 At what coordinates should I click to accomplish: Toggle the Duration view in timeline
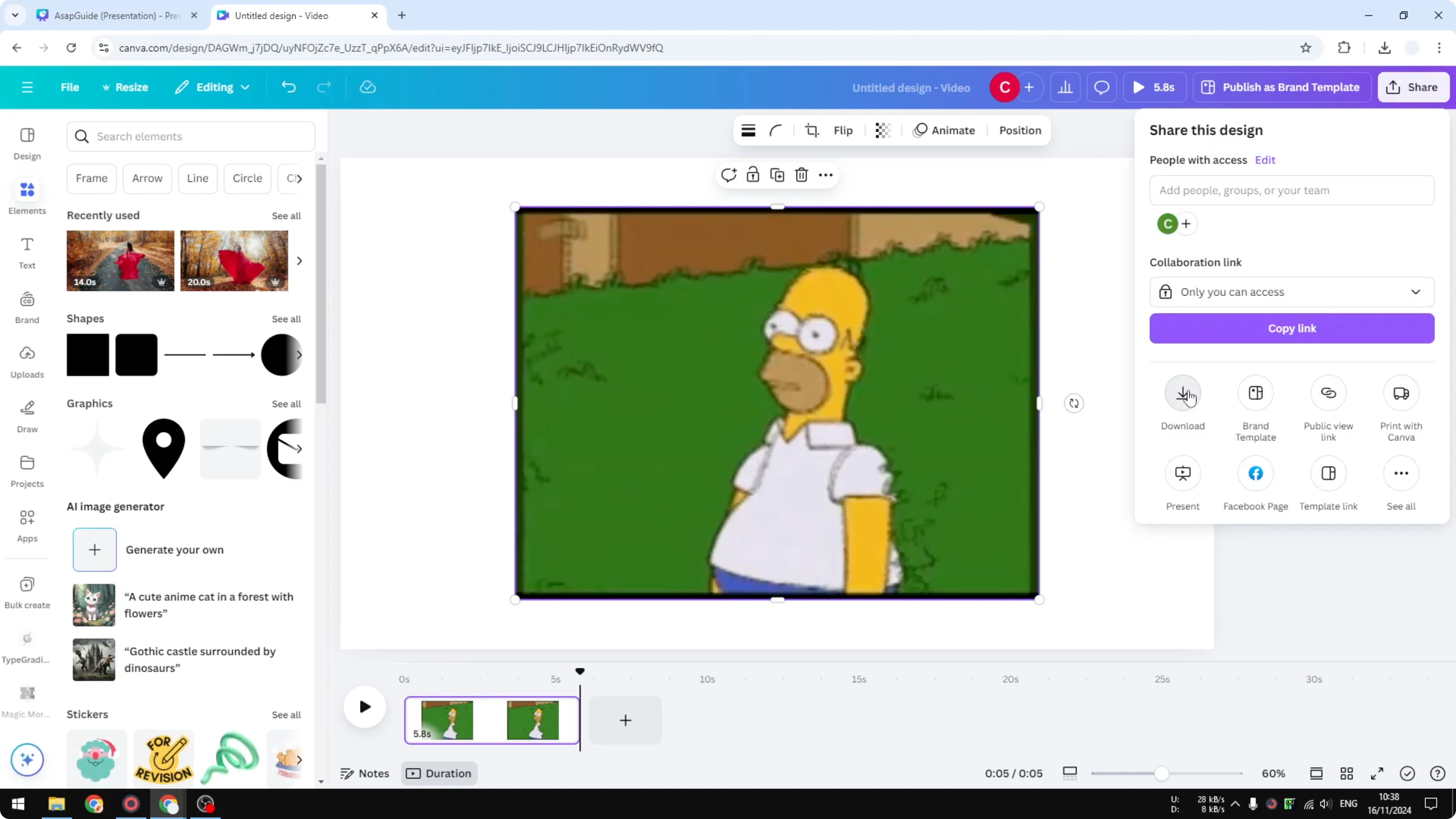click(x=439, y=773)
